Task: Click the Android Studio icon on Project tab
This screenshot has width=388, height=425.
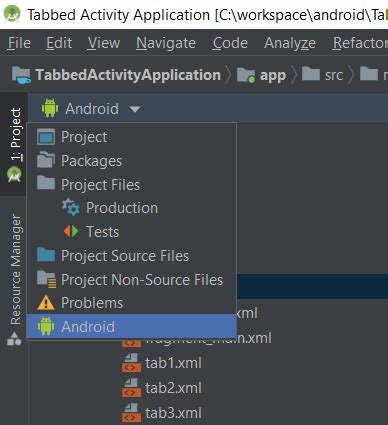Action: click(x=14, y=174)
